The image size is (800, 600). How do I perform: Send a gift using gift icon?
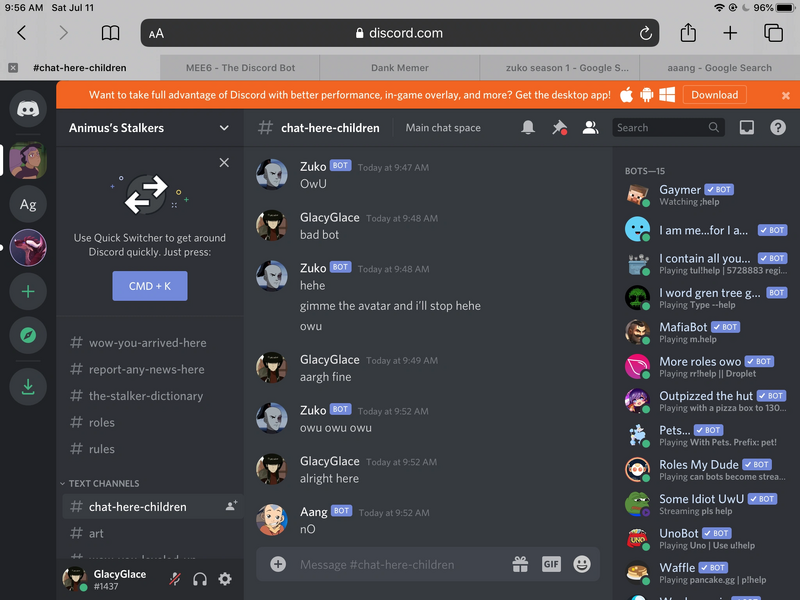tap(520, 564)
